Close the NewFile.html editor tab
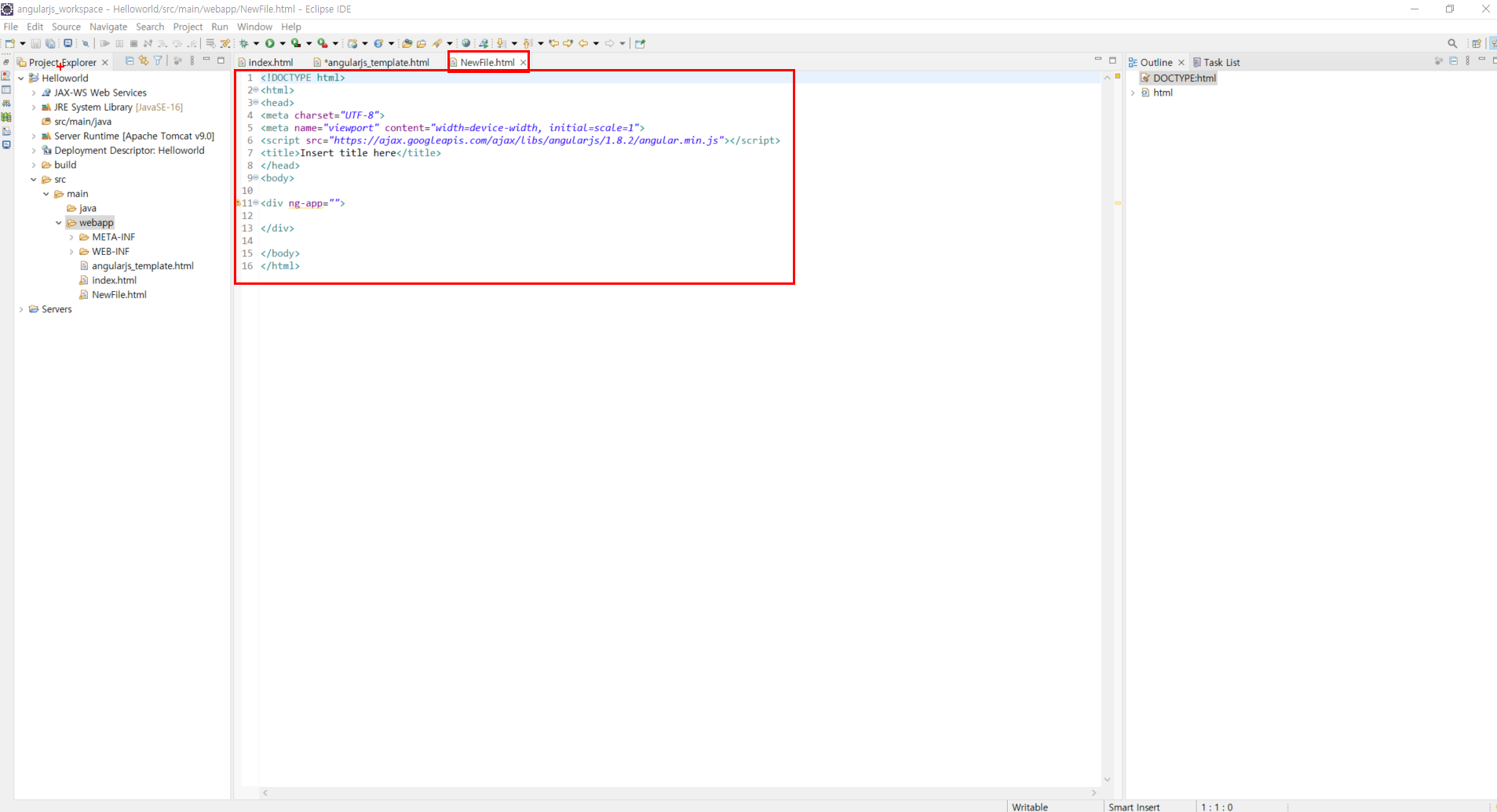This screenshot has height=812, width=1497. coord(523,63)
